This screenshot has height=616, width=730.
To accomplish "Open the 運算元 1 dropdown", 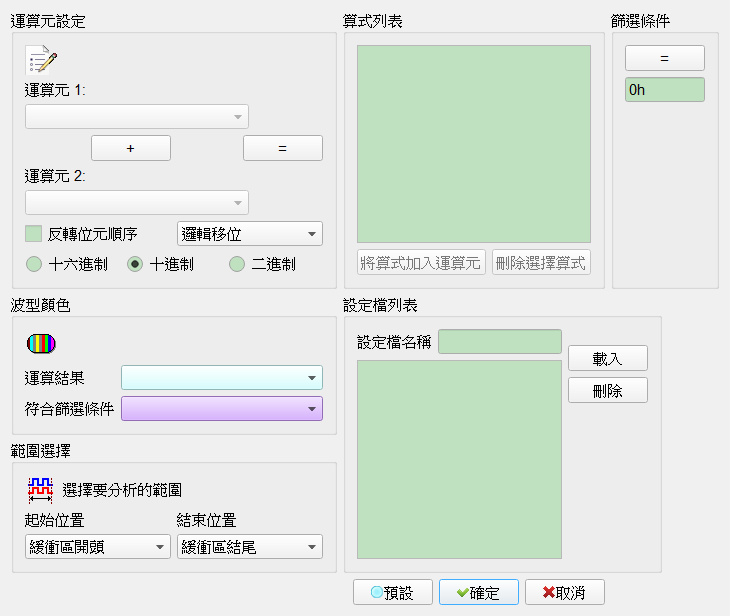I will click(x=137, y=116).
